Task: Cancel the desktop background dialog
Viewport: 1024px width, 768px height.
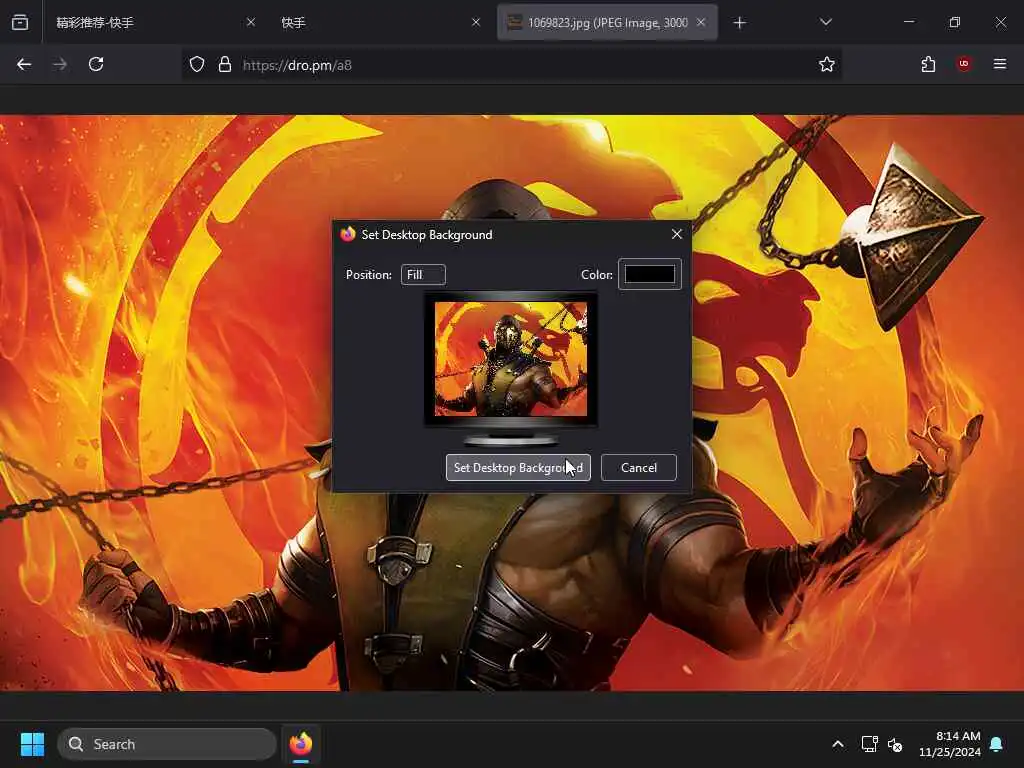Action: click(x=639, y=468)
